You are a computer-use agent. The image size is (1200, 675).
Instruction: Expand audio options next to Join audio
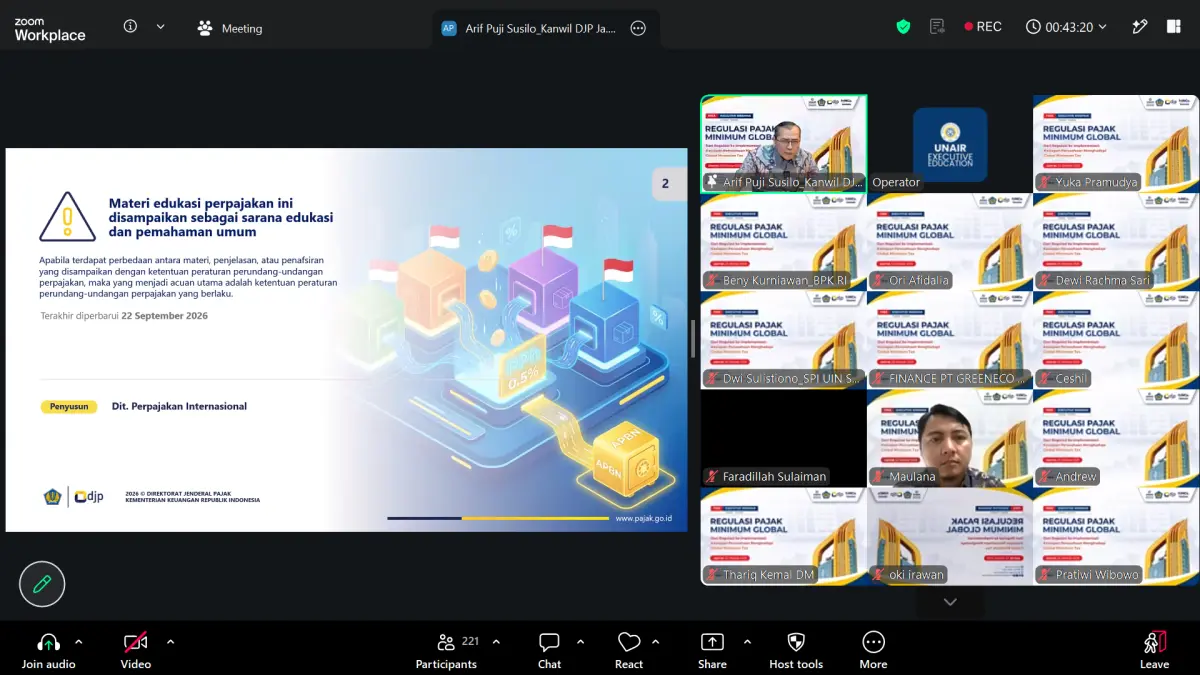(x=79, y=642)
